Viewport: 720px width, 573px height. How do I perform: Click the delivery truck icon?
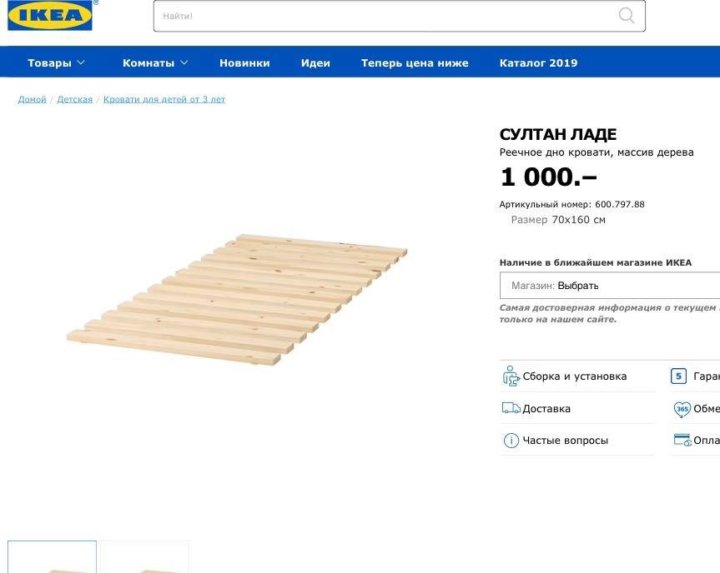pos(511,408)
